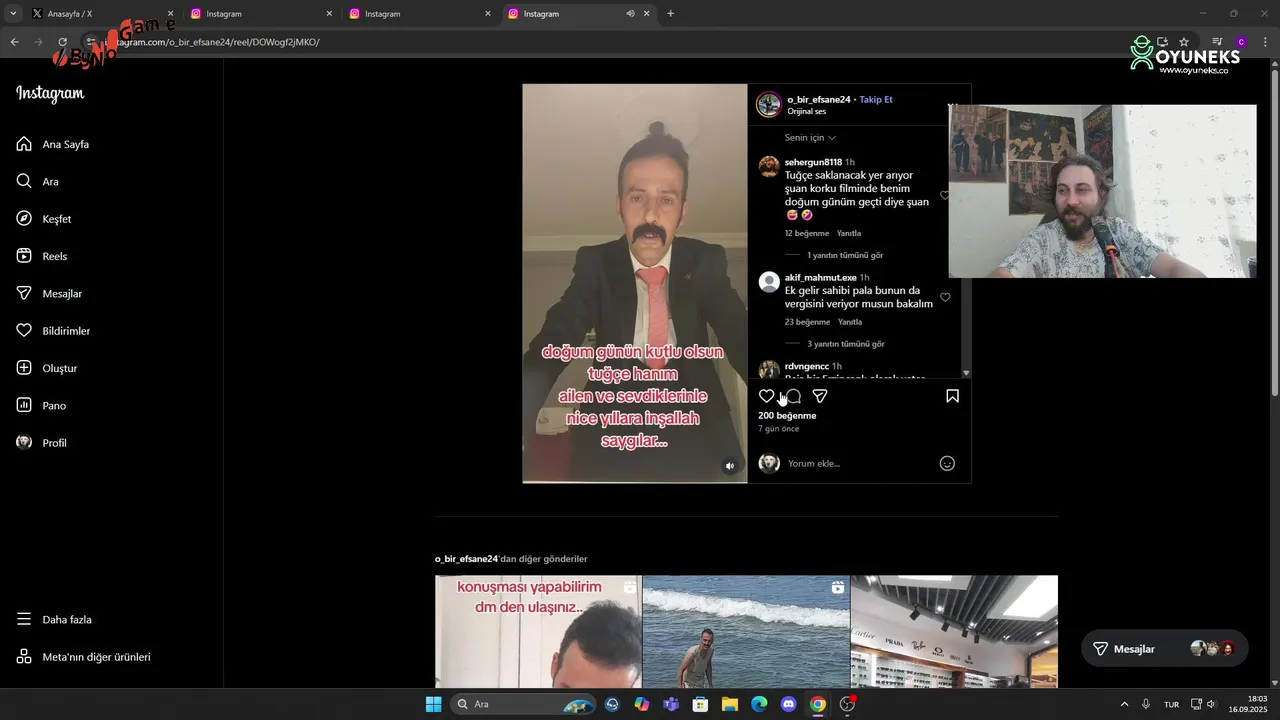Open the emoji picker in comment box
This screenshot has height=720, width=1280.
947,463
